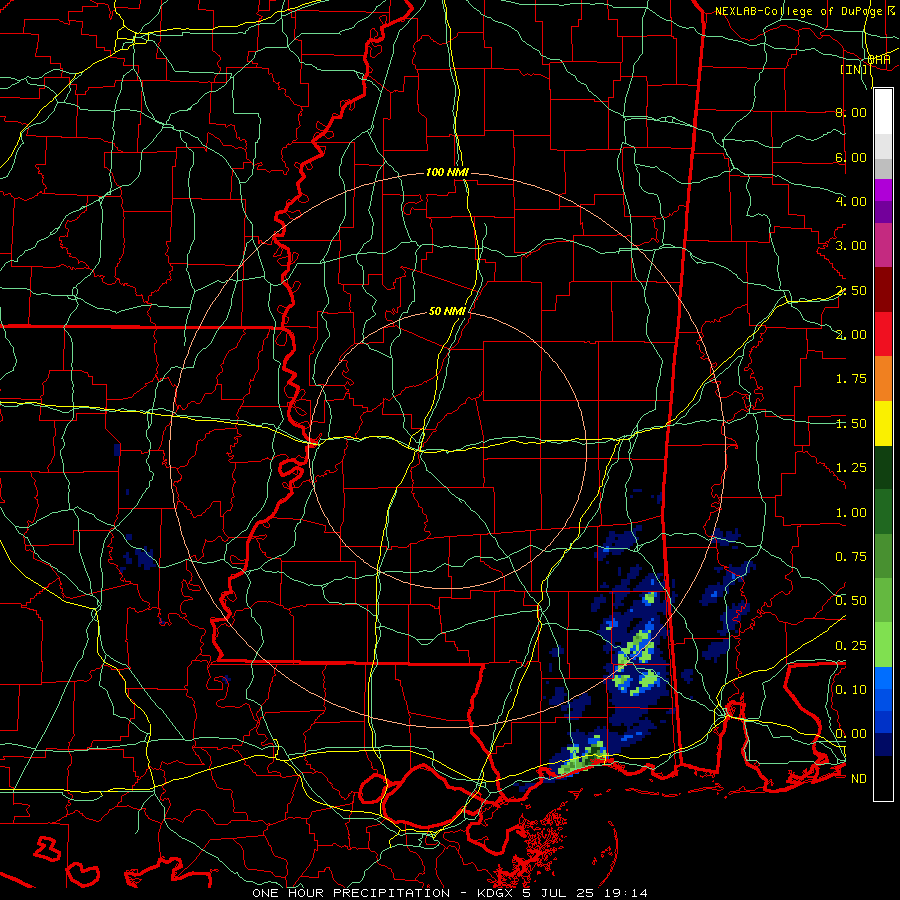
Task: Click the 50 NMI range ring label
Action: 447,311
